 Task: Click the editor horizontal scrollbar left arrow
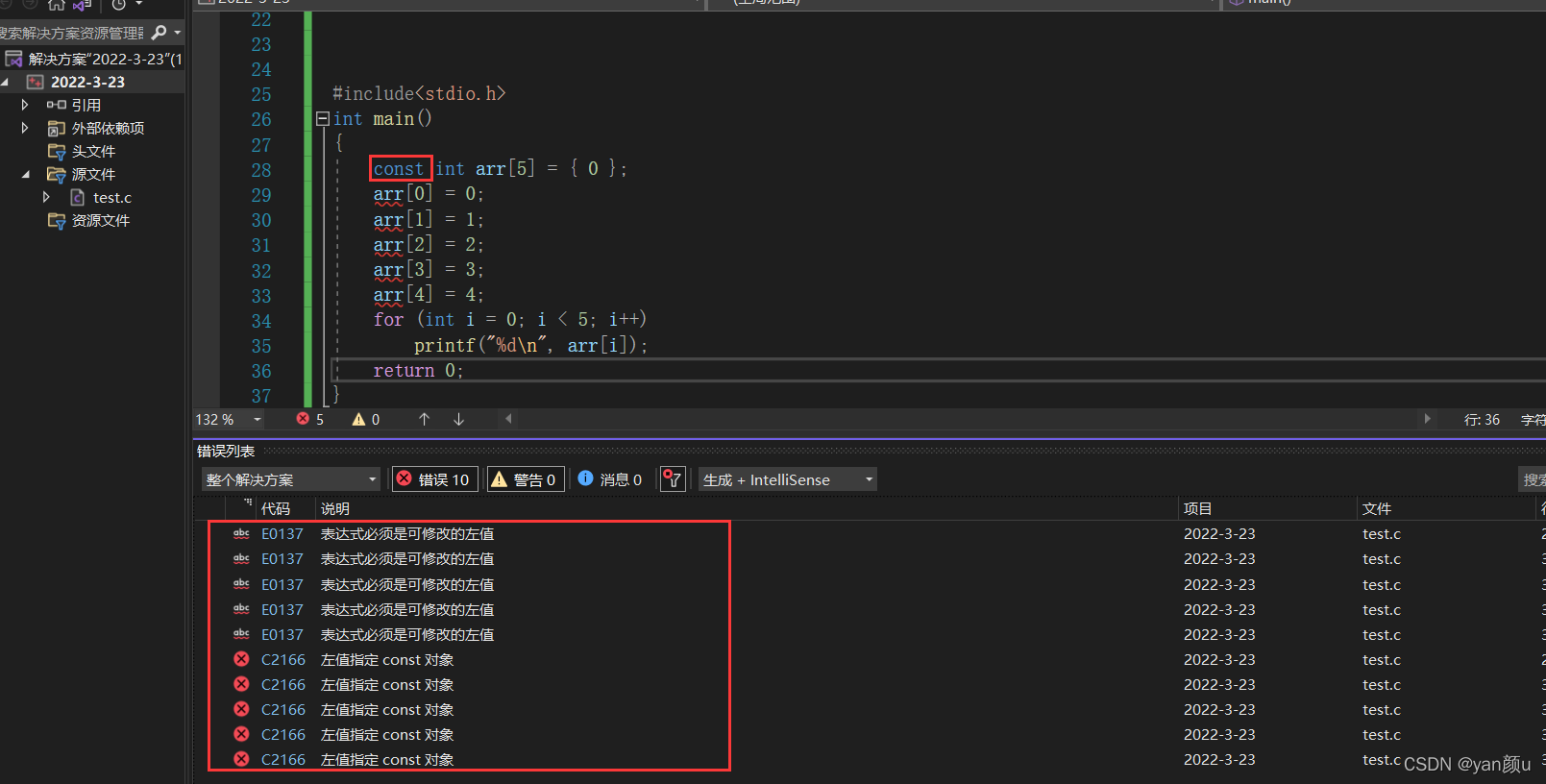coord(508,419)
